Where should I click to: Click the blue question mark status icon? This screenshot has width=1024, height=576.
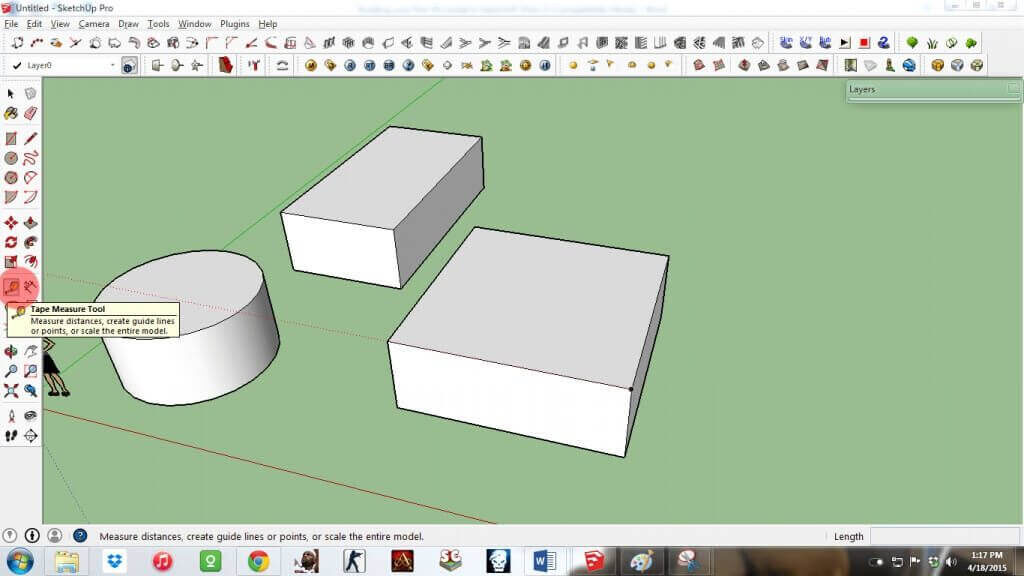click(x=80, y=536)
